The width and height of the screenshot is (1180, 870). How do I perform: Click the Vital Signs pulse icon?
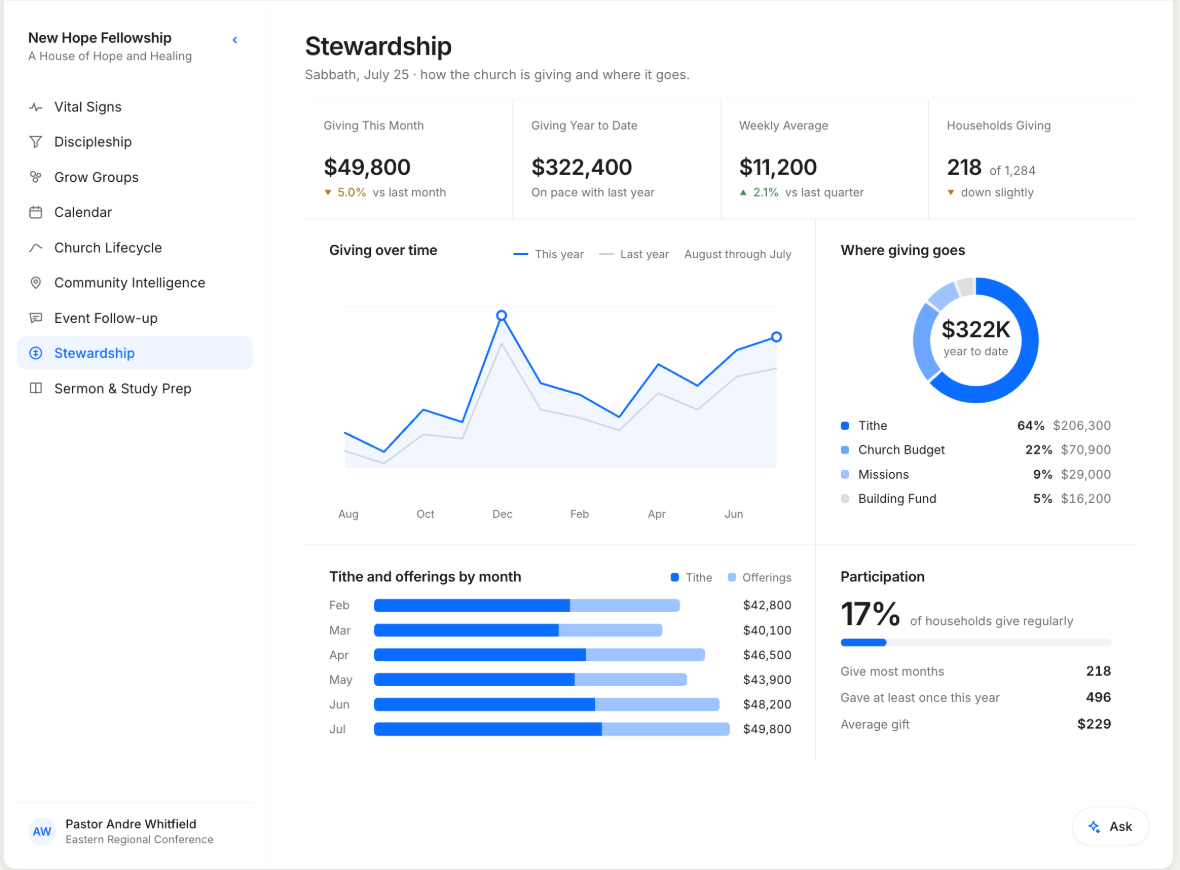click(x=35, y=107)
